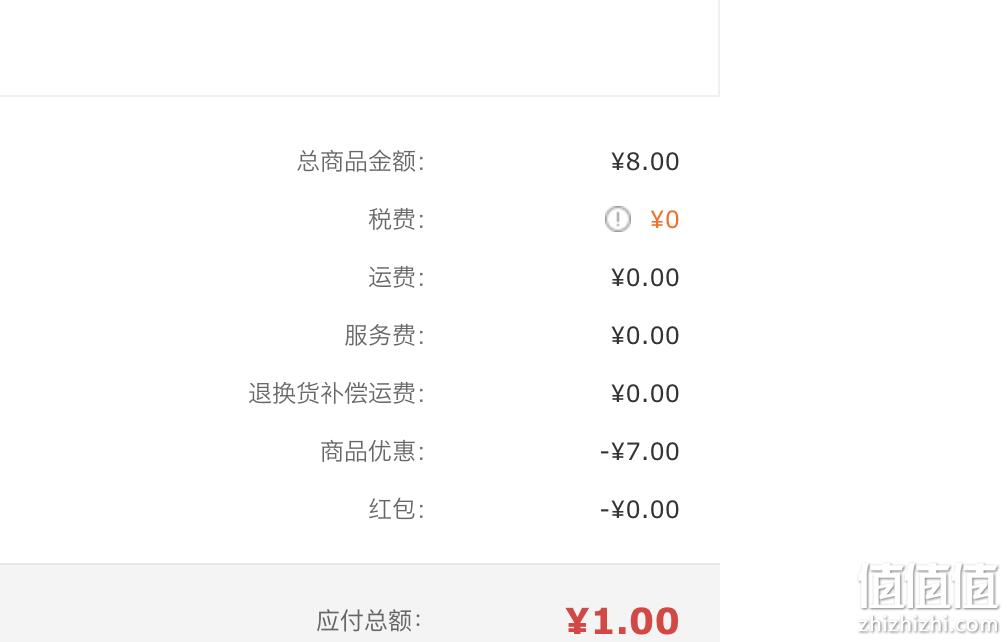
Task: Click the empty white panel at the top
Action: (x=359, y=48)
